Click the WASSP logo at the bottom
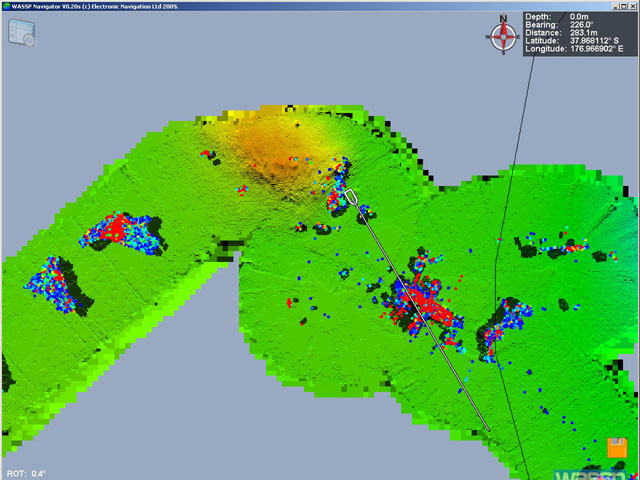 point(588,472)
